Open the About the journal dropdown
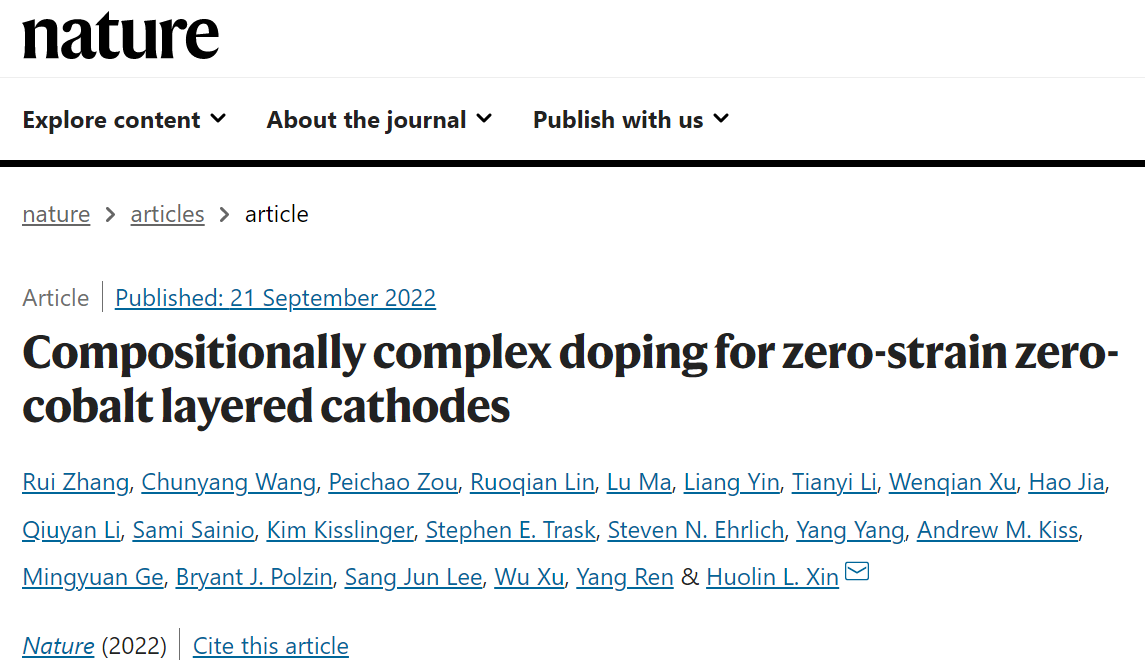 (379, 120)
